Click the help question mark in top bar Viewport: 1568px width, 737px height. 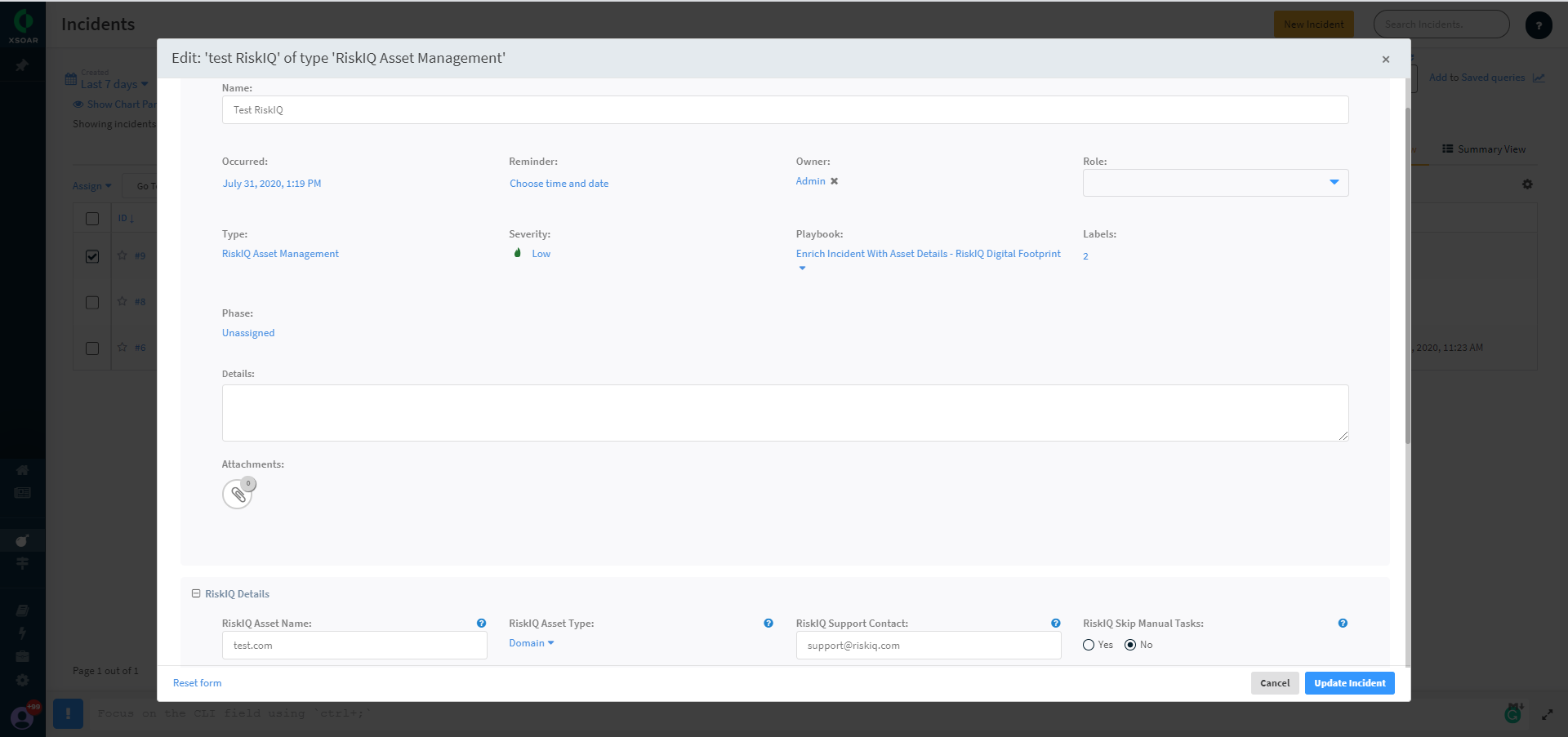(x=1539, y=25)
